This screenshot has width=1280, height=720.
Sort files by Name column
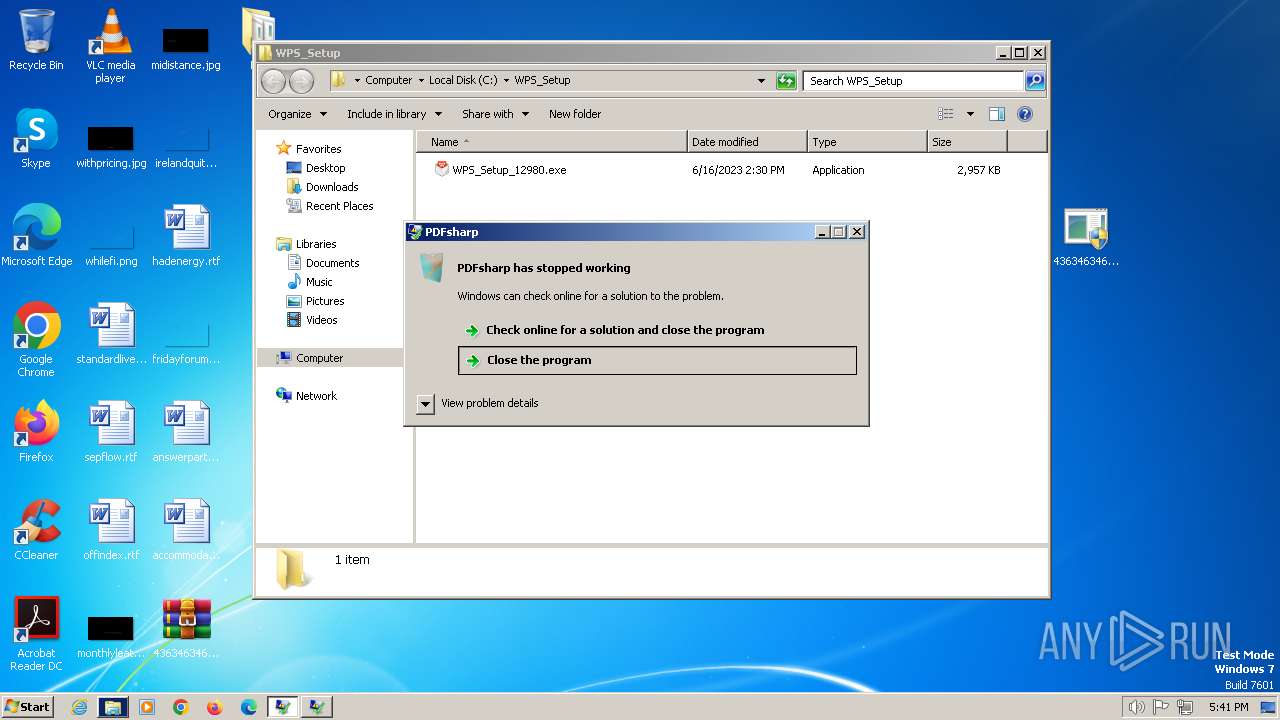point(552,142)
